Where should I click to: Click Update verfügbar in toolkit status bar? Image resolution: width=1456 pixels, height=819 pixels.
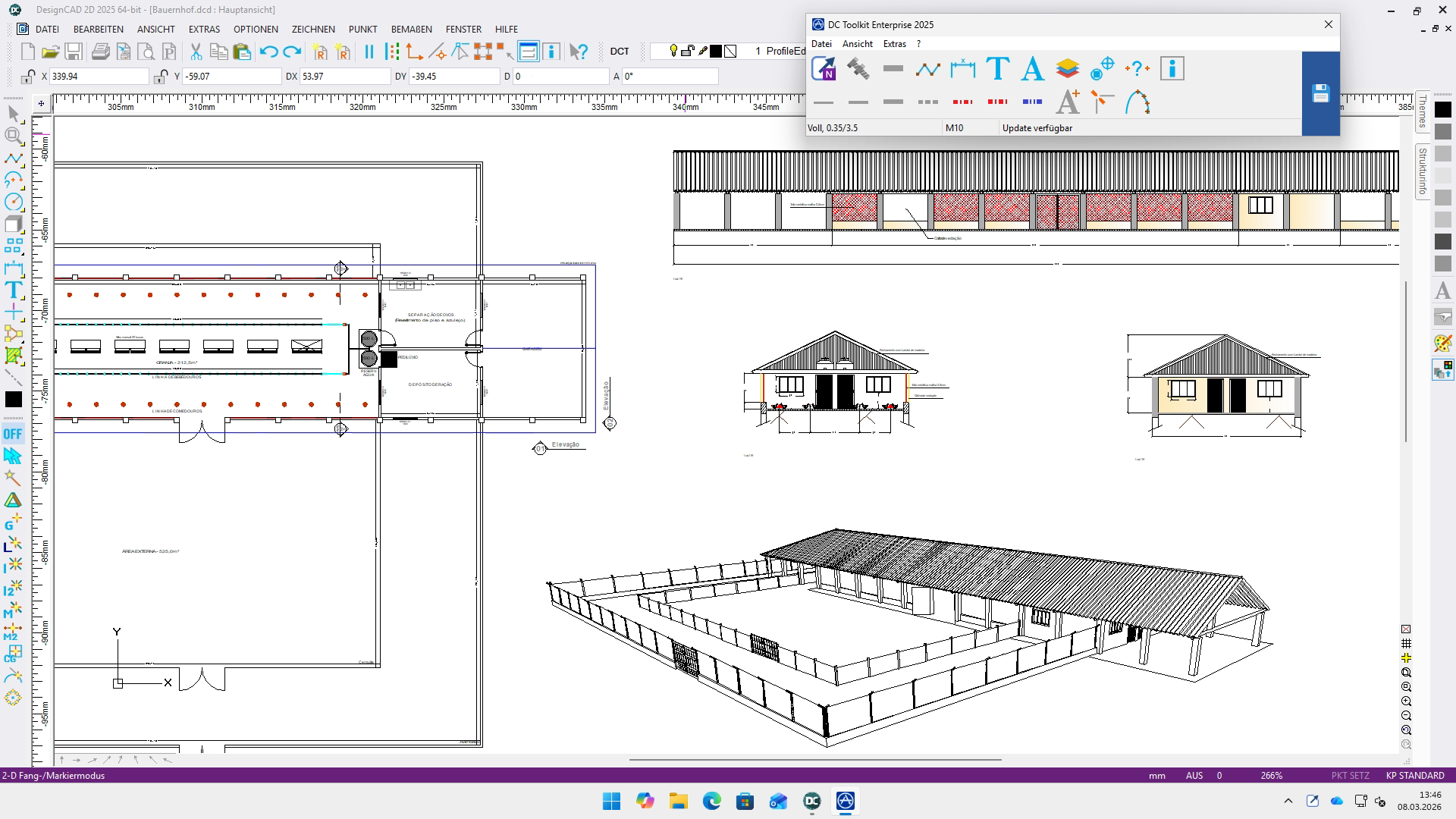(1037, 128)
